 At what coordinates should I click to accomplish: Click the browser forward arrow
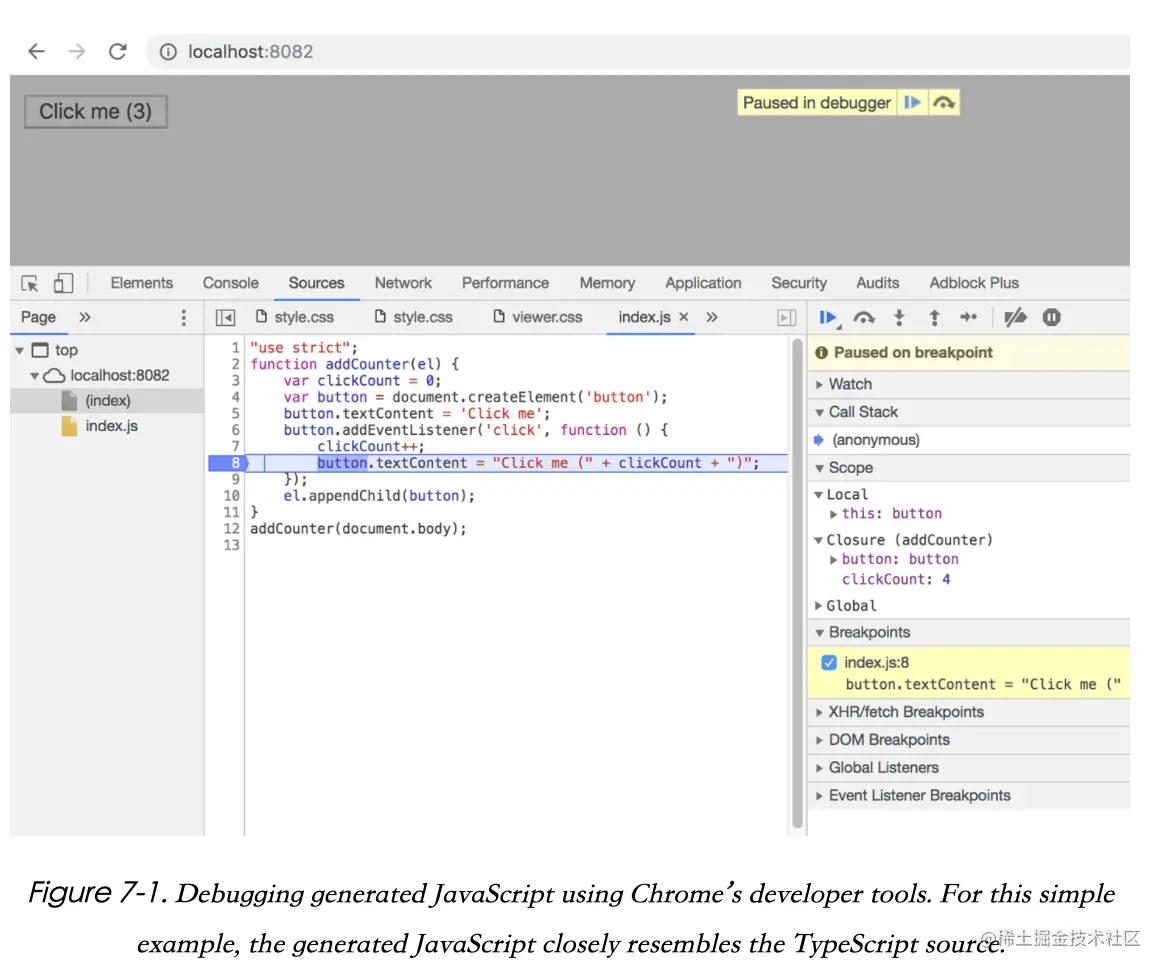pos(77,51)
